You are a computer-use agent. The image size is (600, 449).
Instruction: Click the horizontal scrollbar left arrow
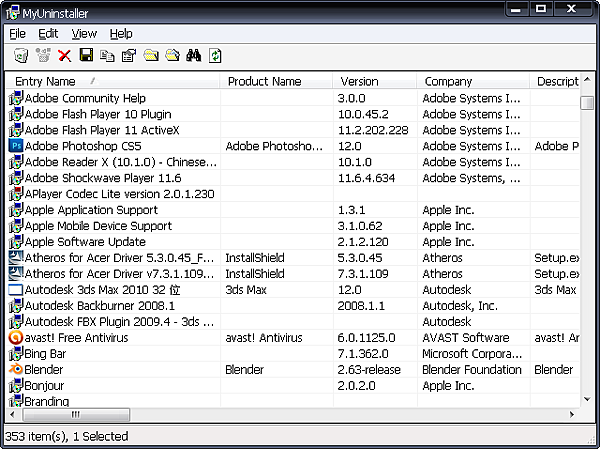click(13, 414)
